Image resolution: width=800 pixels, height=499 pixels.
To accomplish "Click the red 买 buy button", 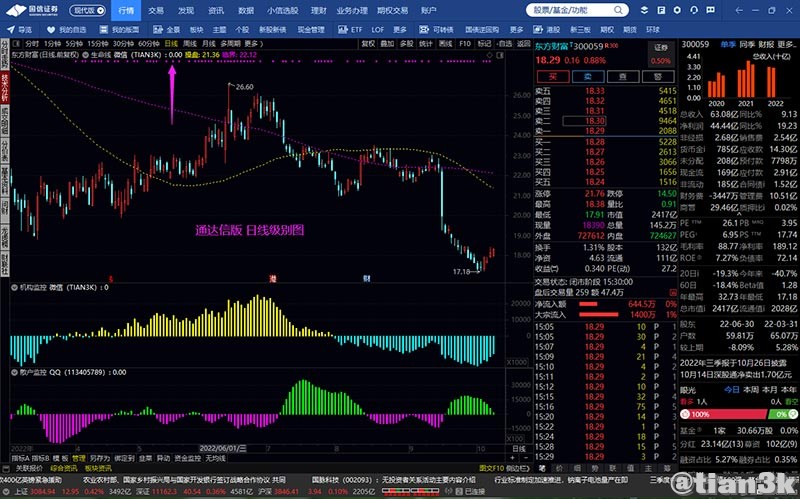I will click(x=552, y=77).
